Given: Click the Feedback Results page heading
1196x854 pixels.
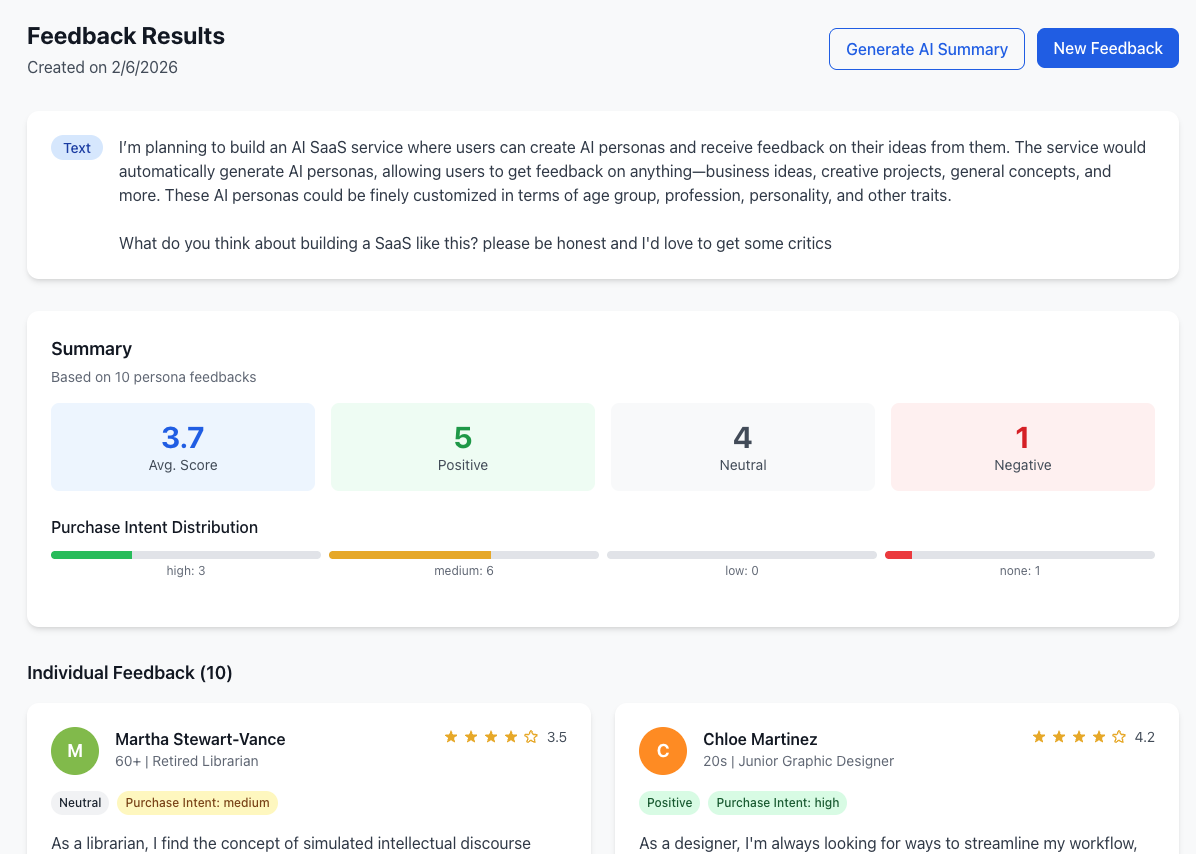Looking at the screenshot, I should coord(126,36).
